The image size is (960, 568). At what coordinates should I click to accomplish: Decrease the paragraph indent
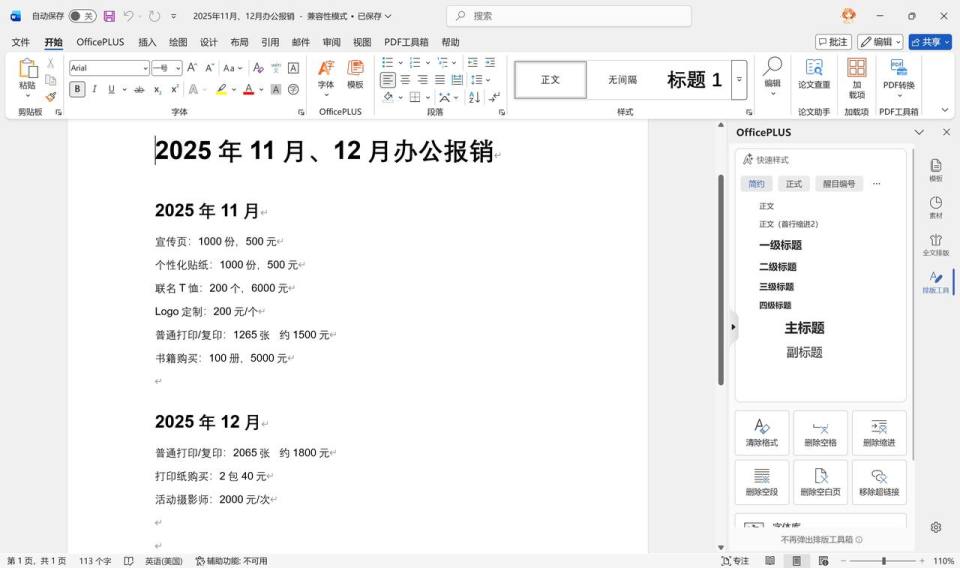(473, 62)
